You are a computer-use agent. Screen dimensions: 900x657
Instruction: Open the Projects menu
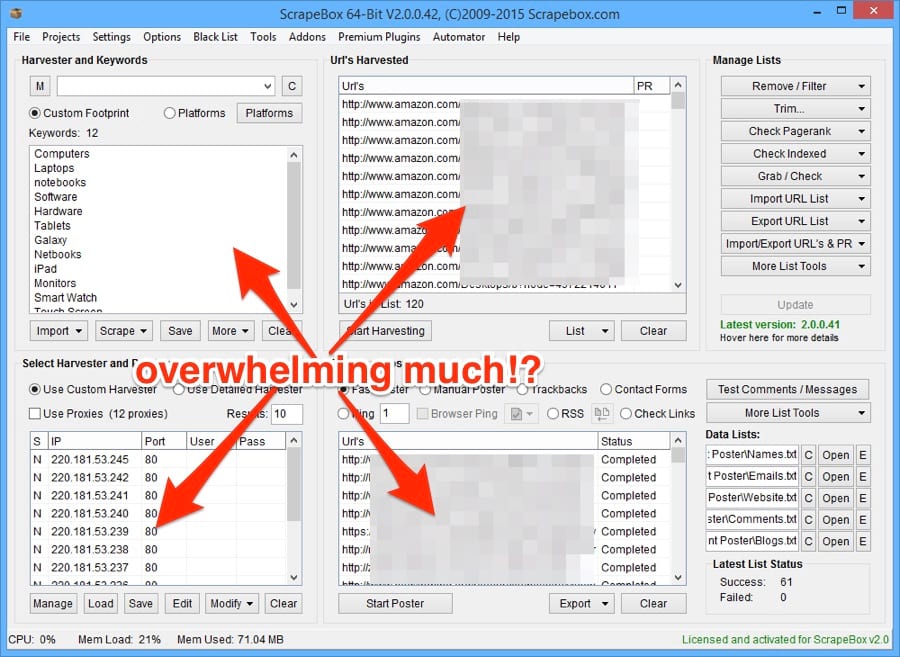pyautogui.click(x=61, y=37)
